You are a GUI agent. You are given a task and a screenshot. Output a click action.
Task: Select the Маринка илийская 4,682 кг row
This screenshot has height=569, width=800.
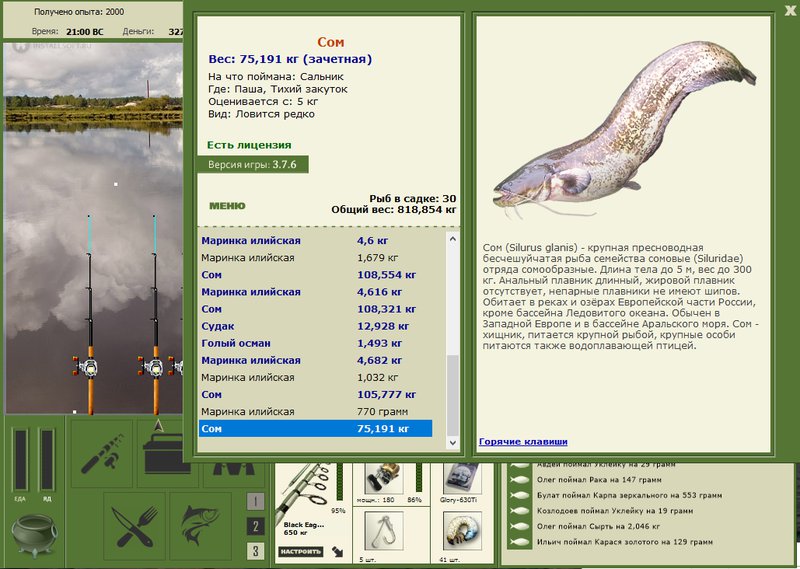point(315,360)
